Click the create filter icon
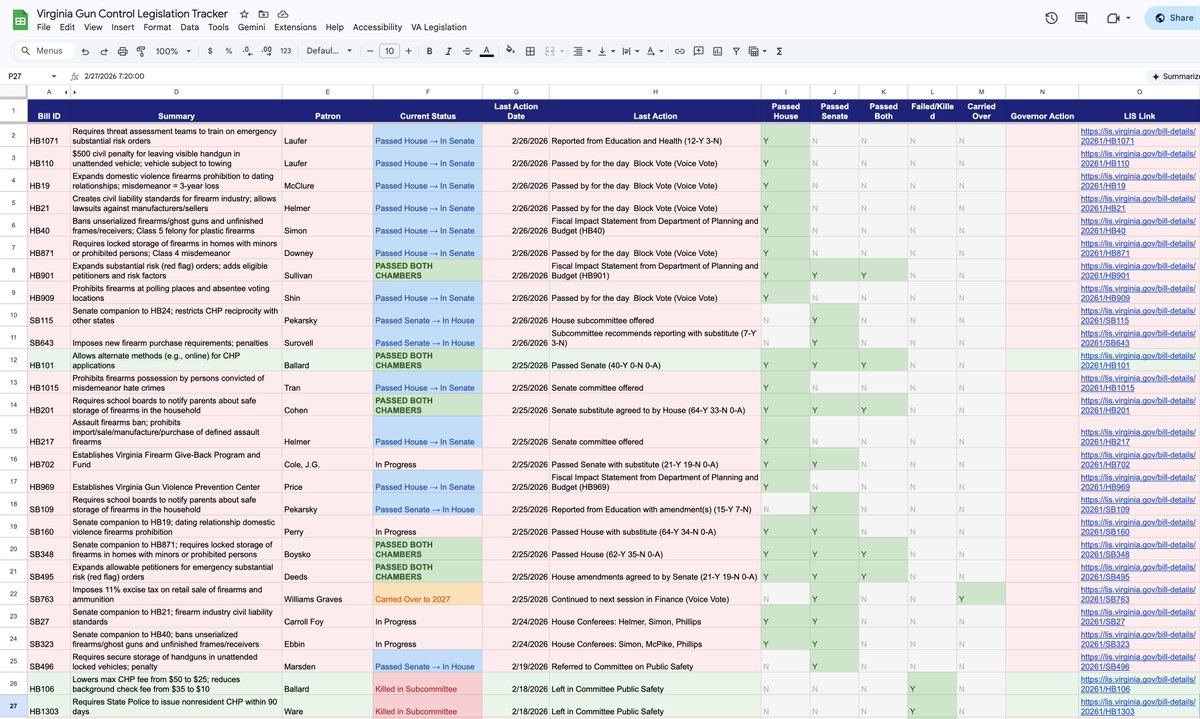Screen dimensions: 1200x719 coord(736,51)
